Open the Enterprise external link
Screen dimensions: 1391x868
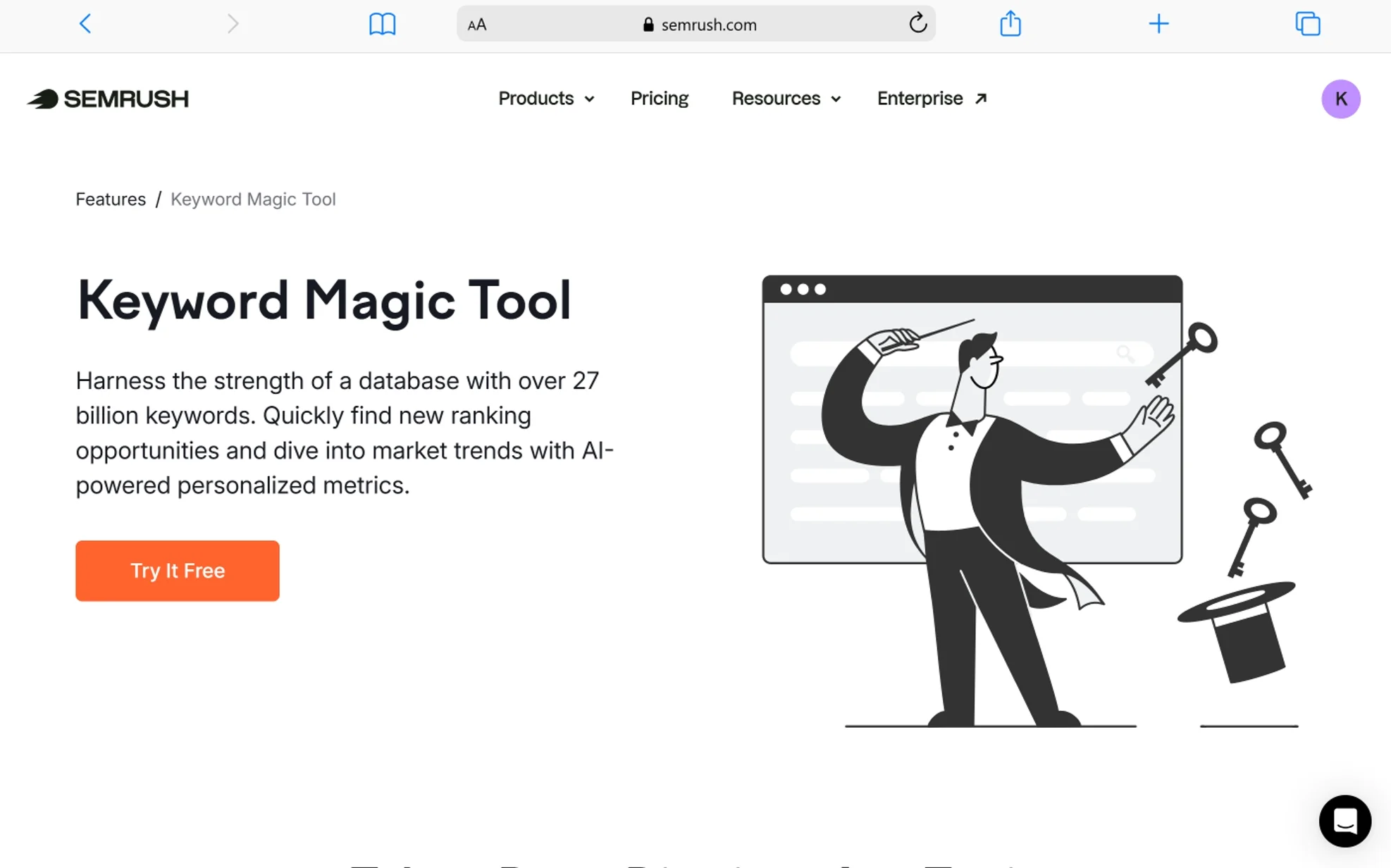pyautogui.click(x=932, y=99)
